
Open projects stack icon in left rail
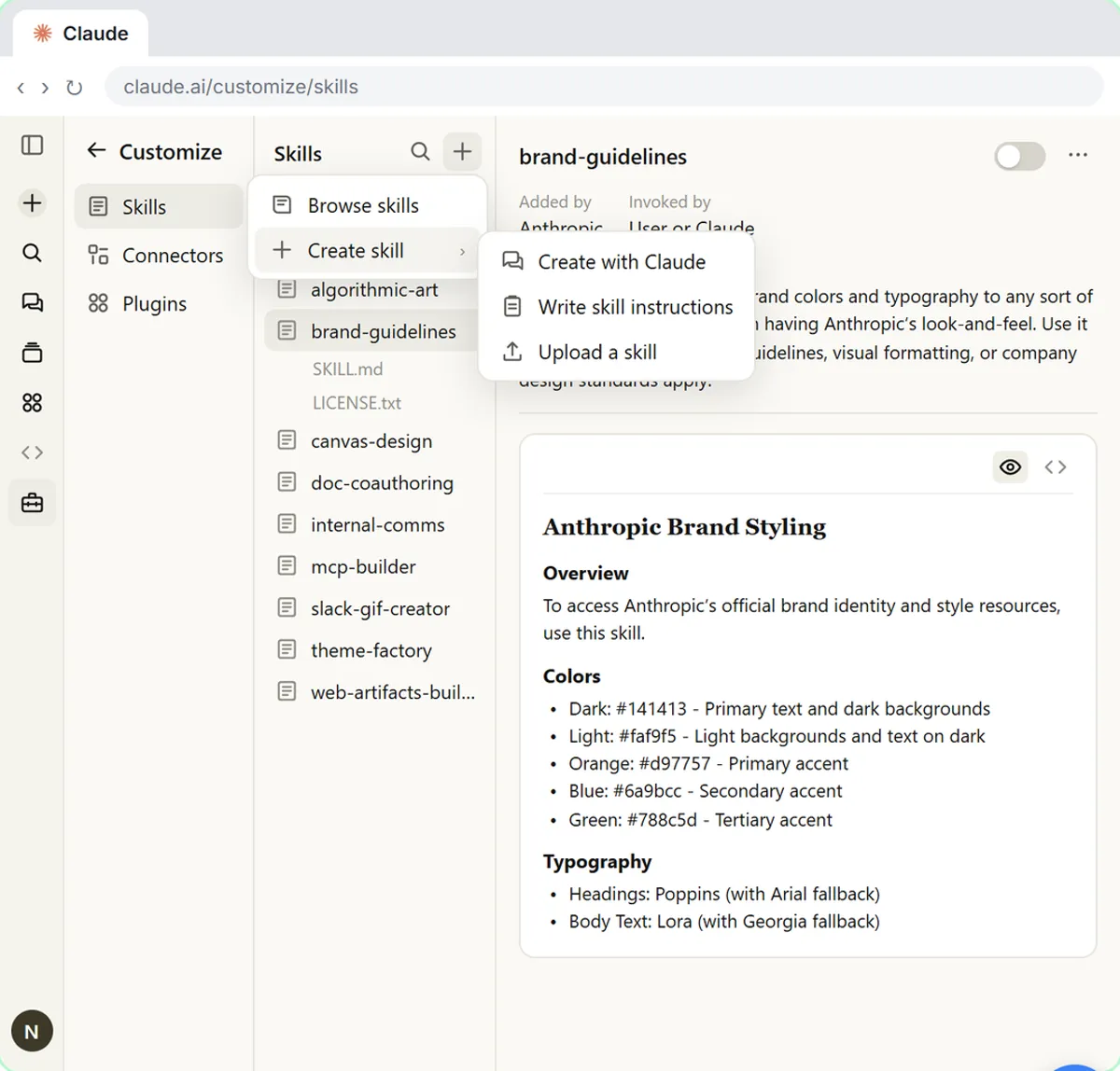pos(32,353)
